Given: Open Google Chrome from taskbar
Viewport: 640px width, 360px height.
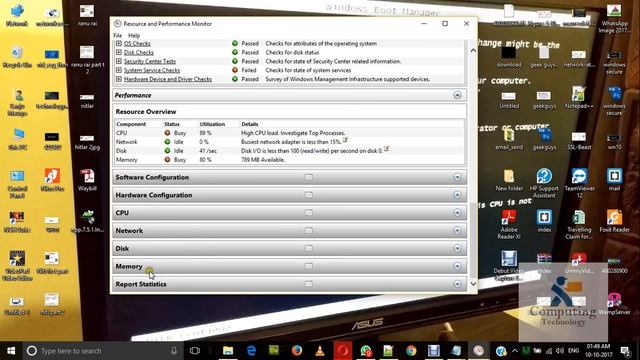Looking at the screenshot, I should (411, 351).
